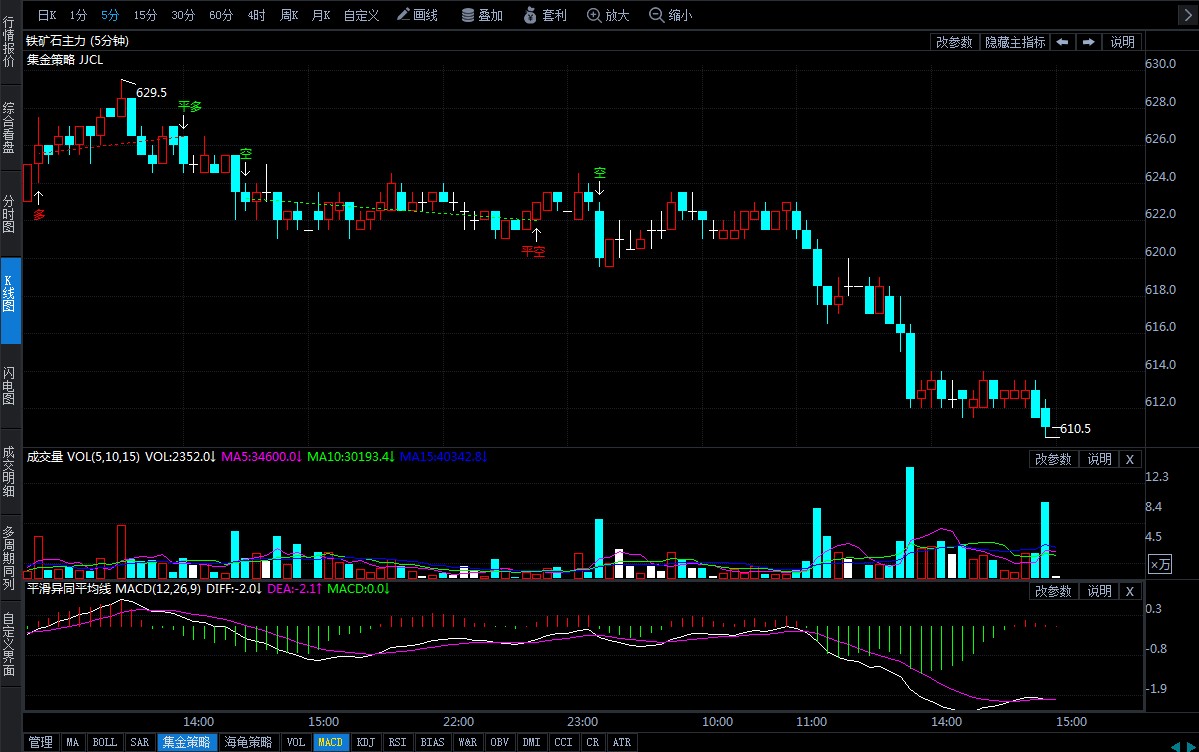Click the 管理 indicator button
Viewport: 1199px width, 752px height.
41,742
